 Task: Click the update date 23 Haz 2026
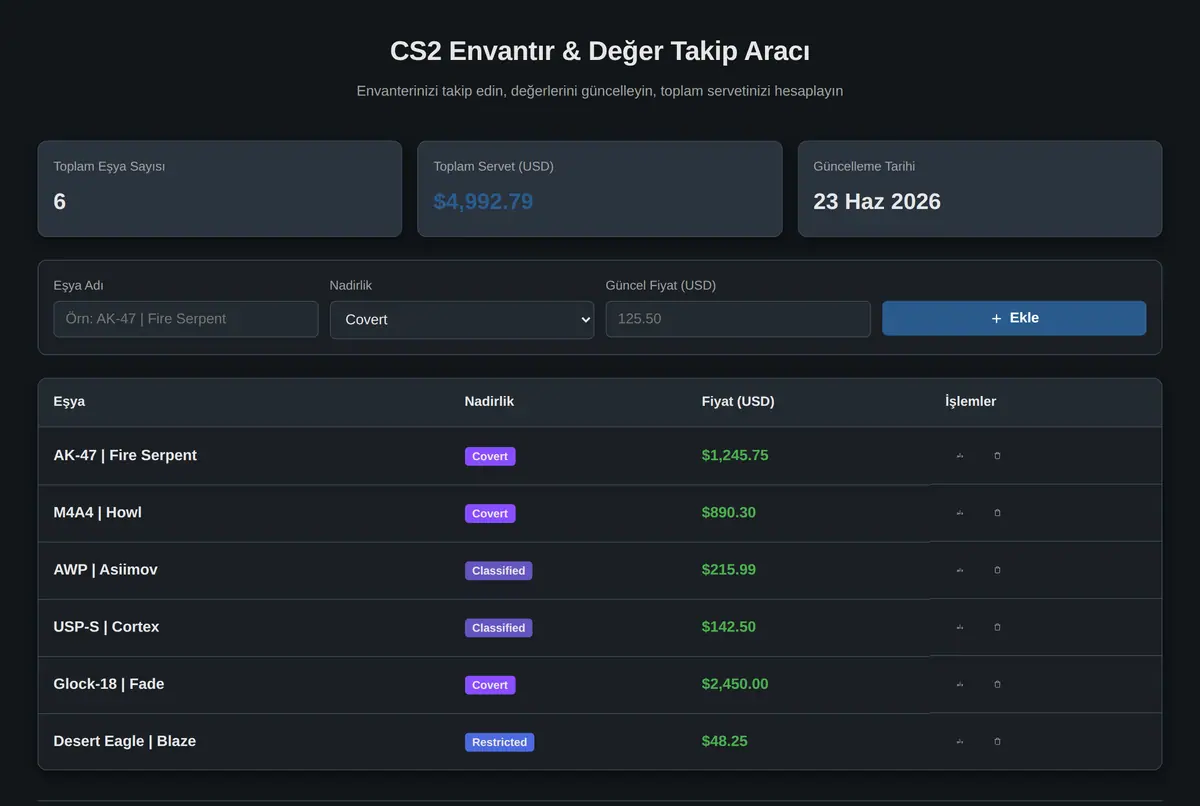click(x=877, y=201)
